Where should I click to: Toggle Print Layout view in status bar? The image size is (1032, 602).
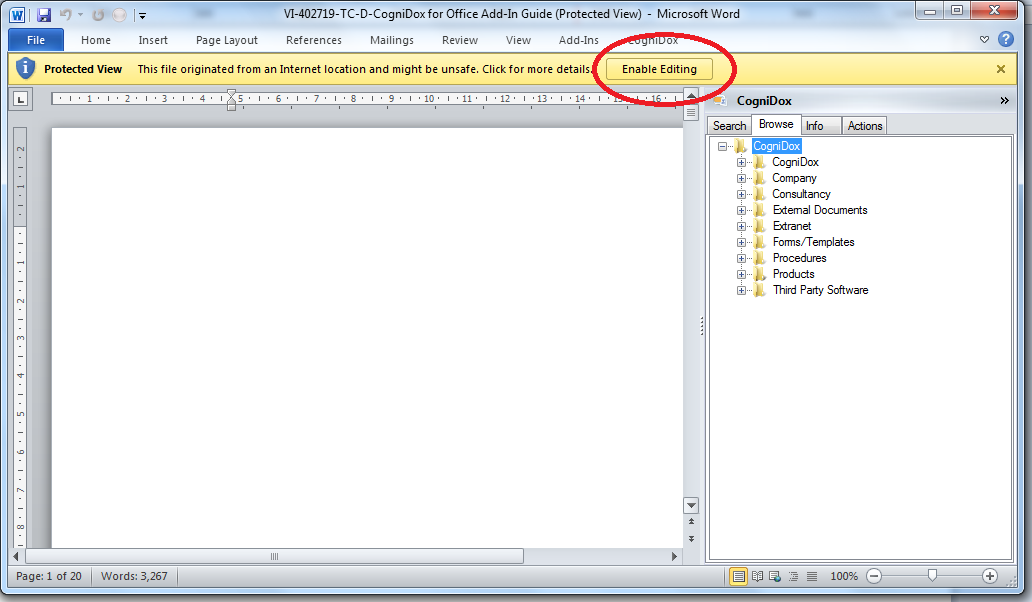tap(738, 576)
